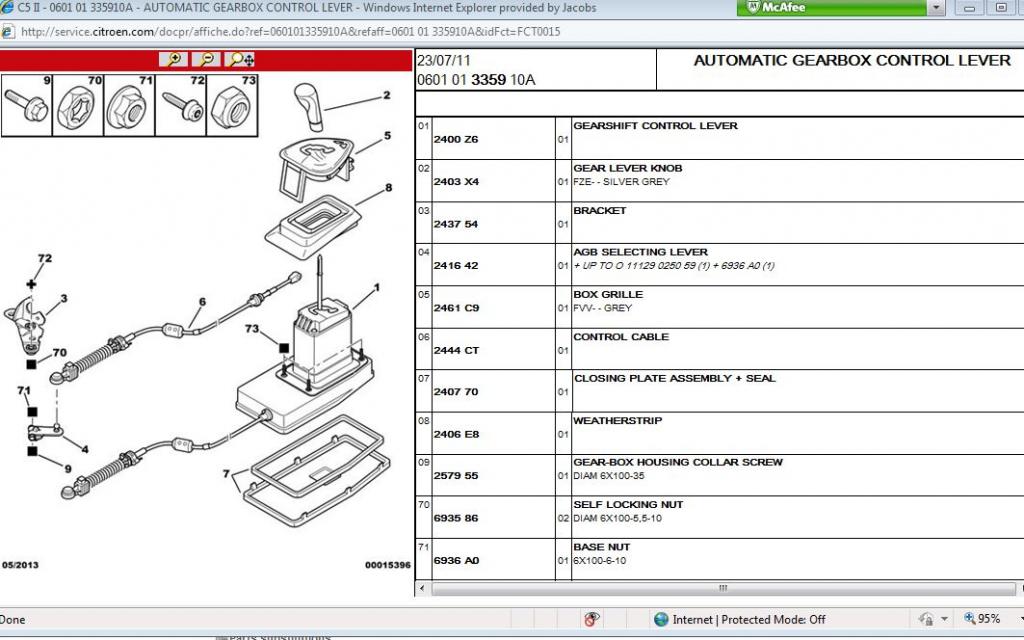Click the BRACKET description text

(x=600, y=210)
